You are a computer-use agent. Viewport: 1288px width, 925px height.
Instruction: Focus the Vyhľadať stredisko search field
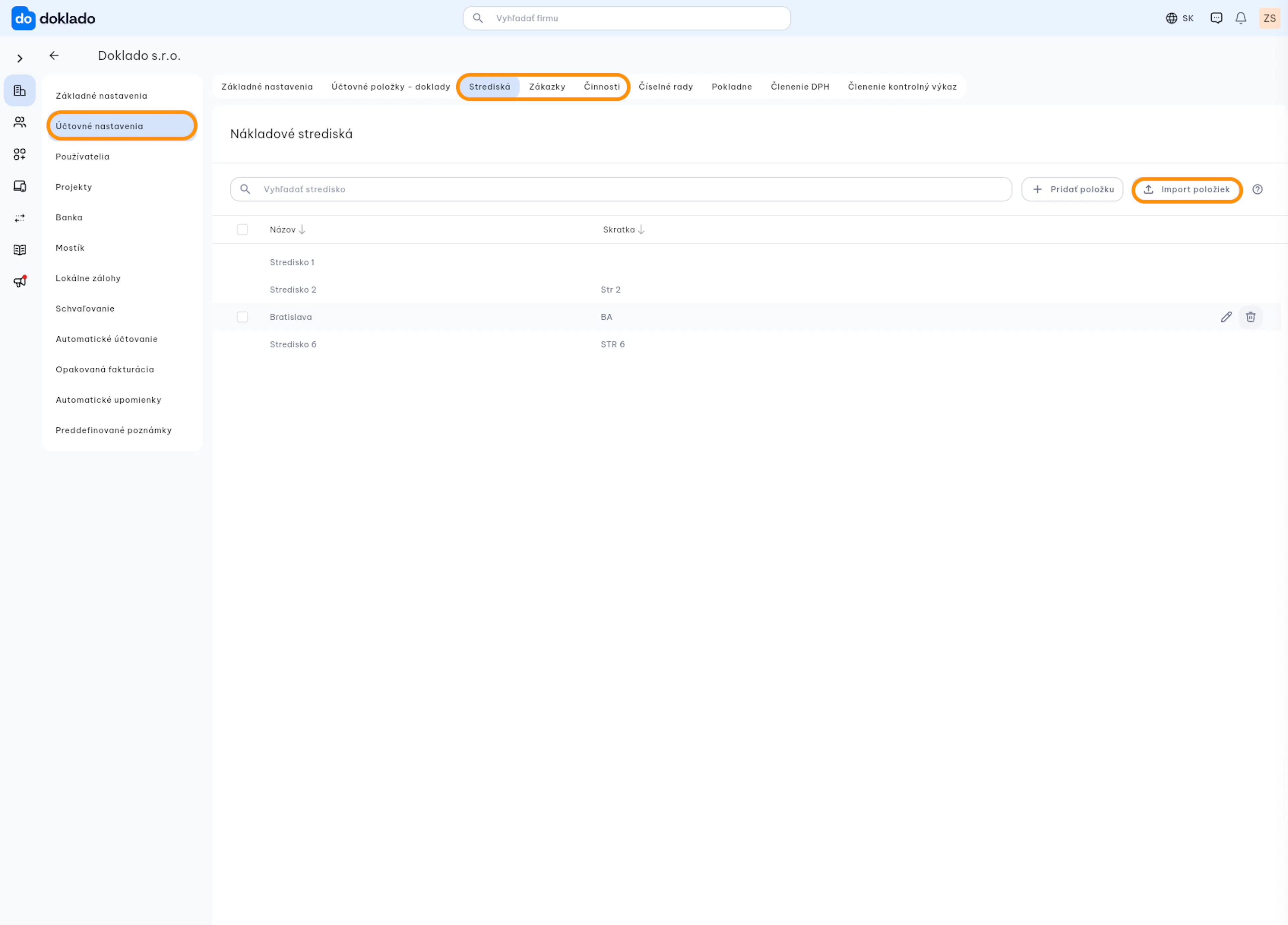tap(621, 189)
